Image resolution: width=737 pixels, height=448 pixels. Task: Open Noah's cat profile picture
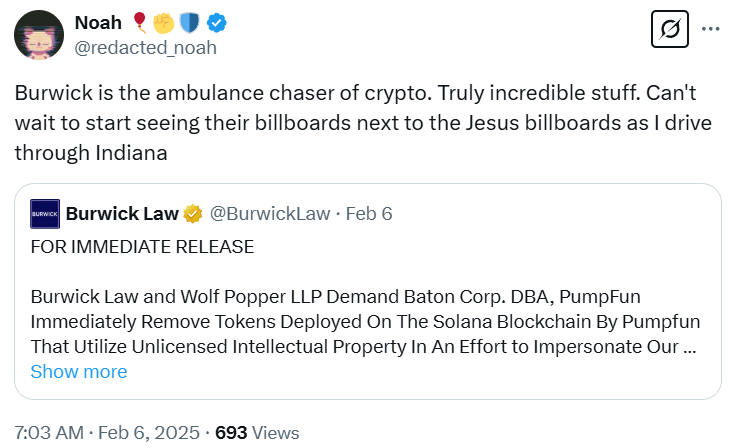(x=39, y=35)
